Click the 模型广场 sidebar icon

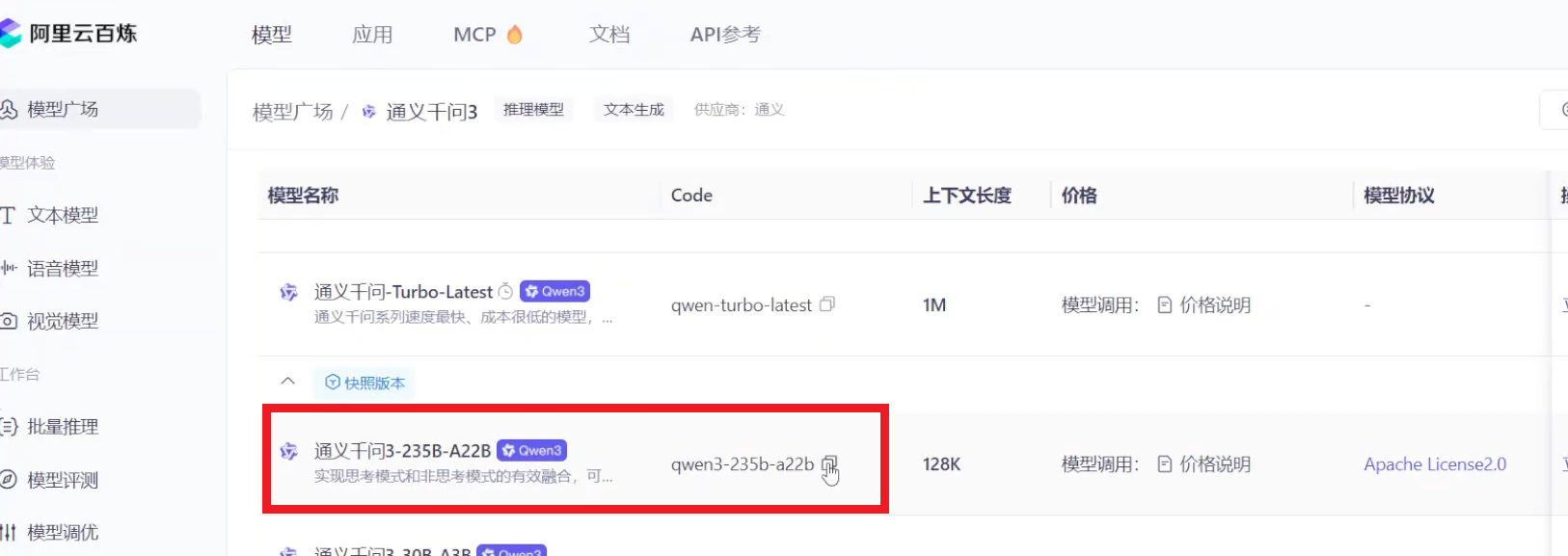[x=9, y=109]
